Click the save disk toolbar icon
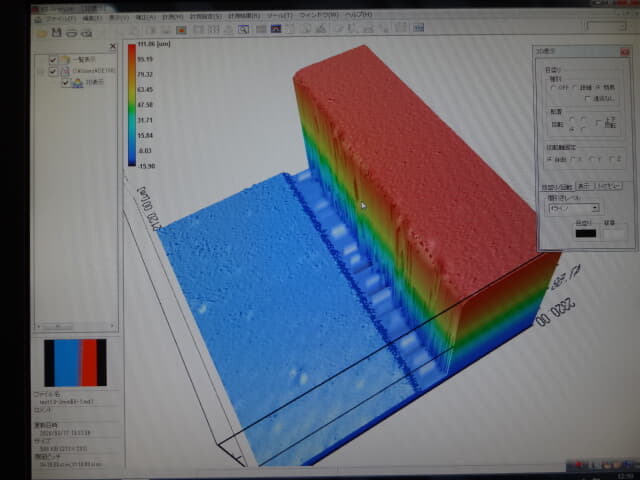Image resolution: width=640 pixels, height=480 pixels. [x=58, y=31]
